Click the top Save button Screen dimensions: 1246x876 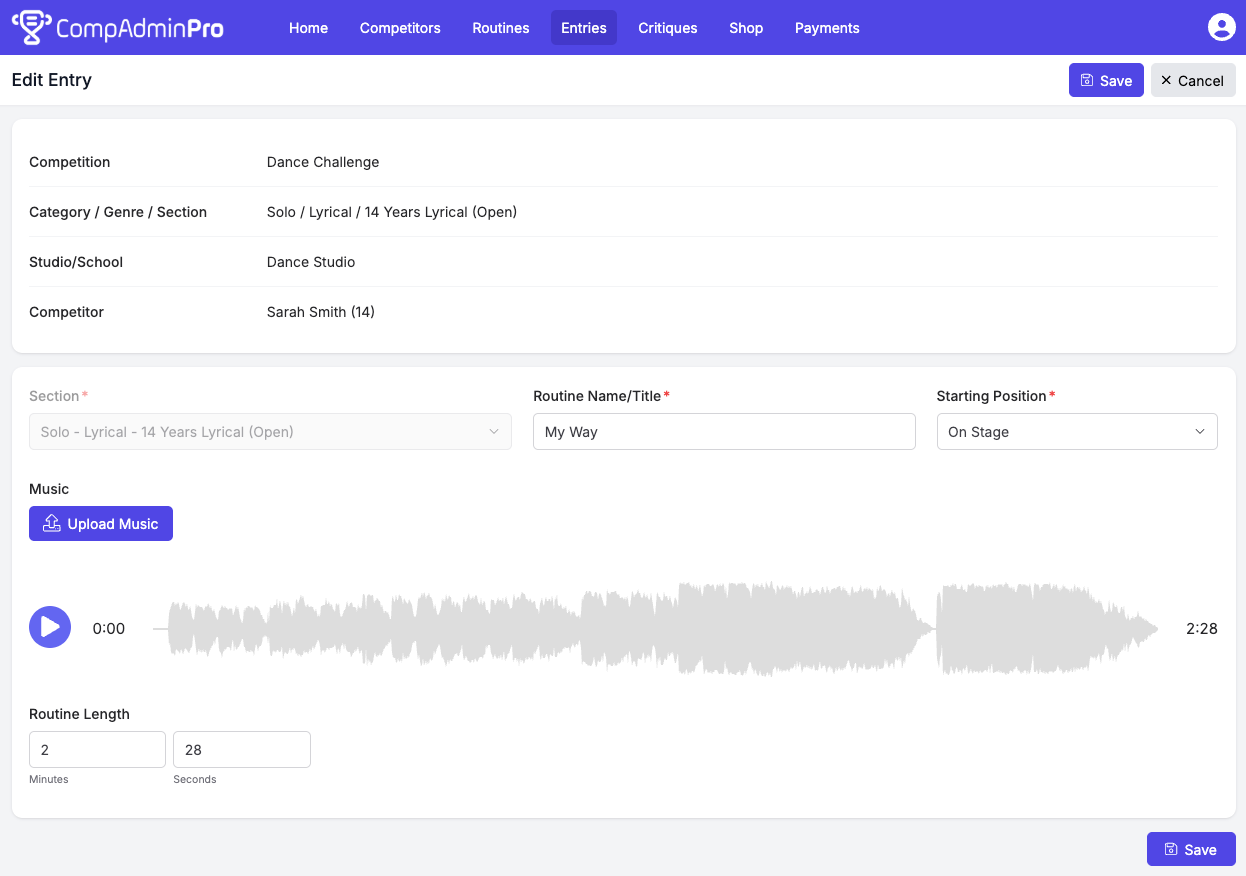click(x=1106, y=81)
